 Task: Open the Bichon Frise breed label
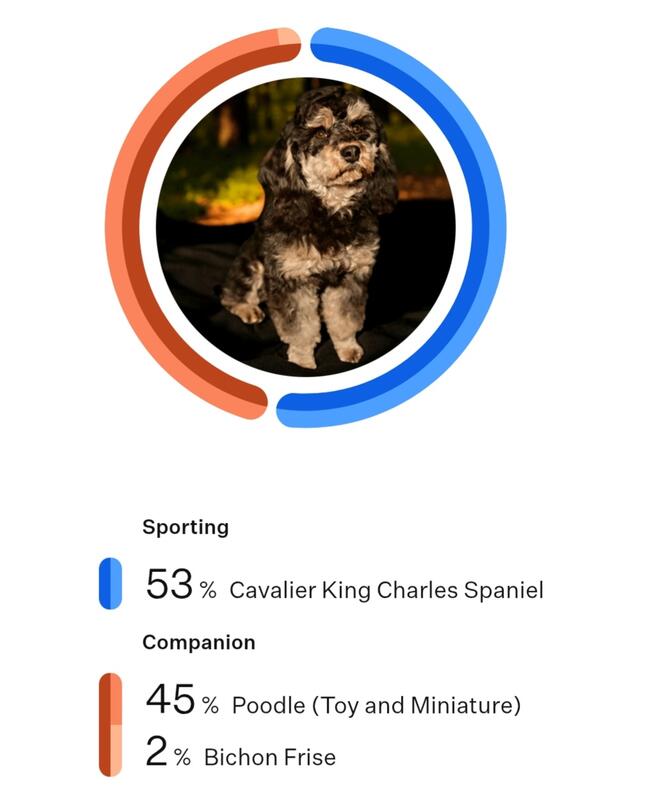[269, 757]
